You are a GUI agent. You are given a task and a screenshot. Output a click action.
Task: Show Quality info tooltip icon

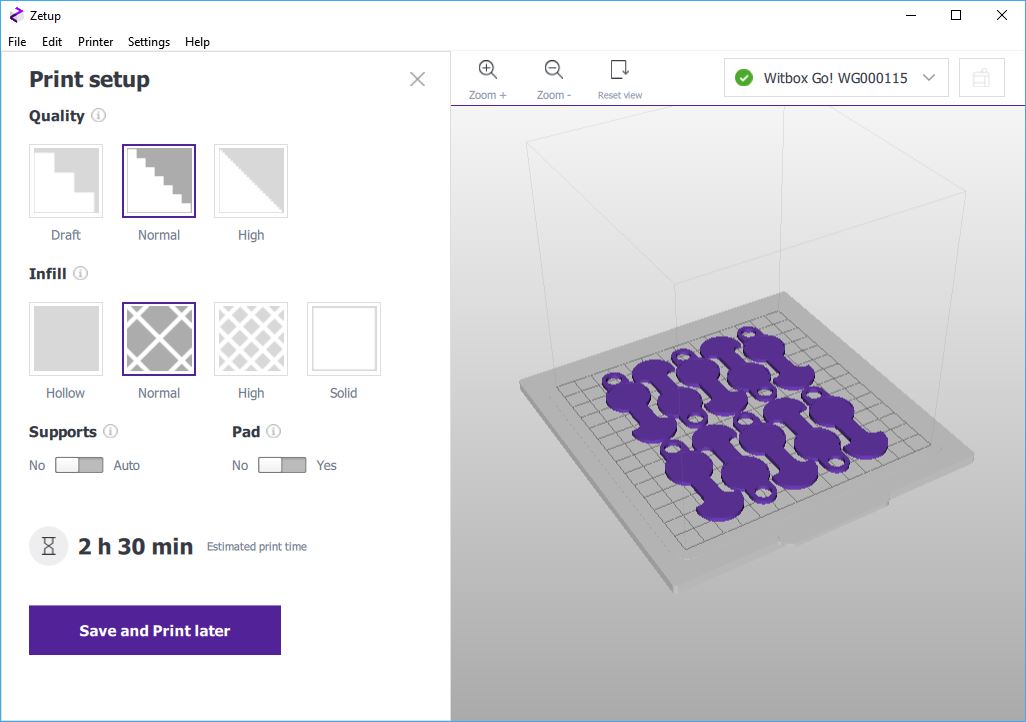98,115
